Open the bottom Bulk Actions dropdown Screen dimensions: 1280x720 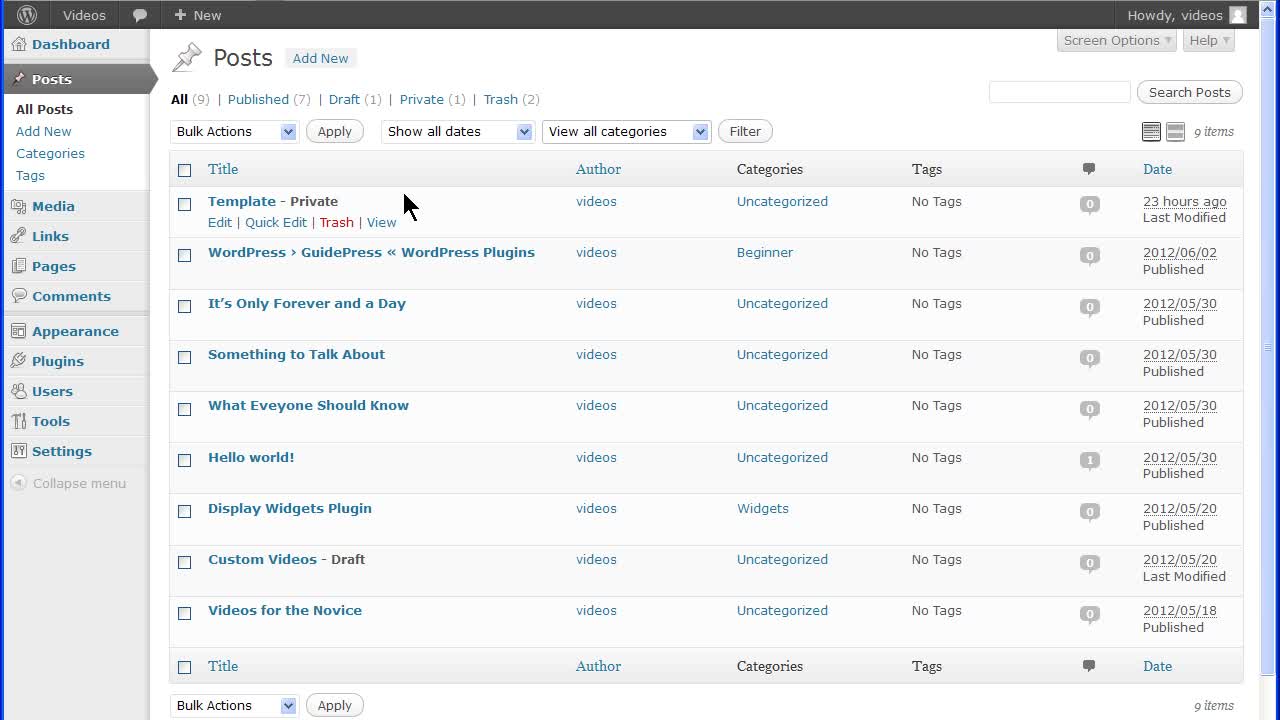(235, 706)
